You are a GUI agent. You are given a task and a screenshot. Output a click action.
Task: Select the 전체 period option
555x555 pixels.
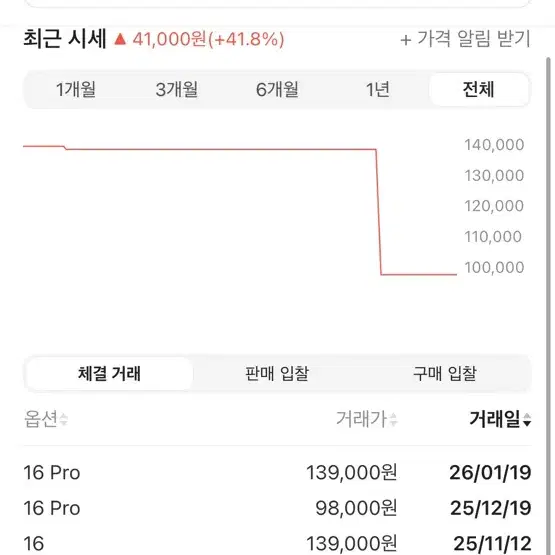[x=479, y=90]
